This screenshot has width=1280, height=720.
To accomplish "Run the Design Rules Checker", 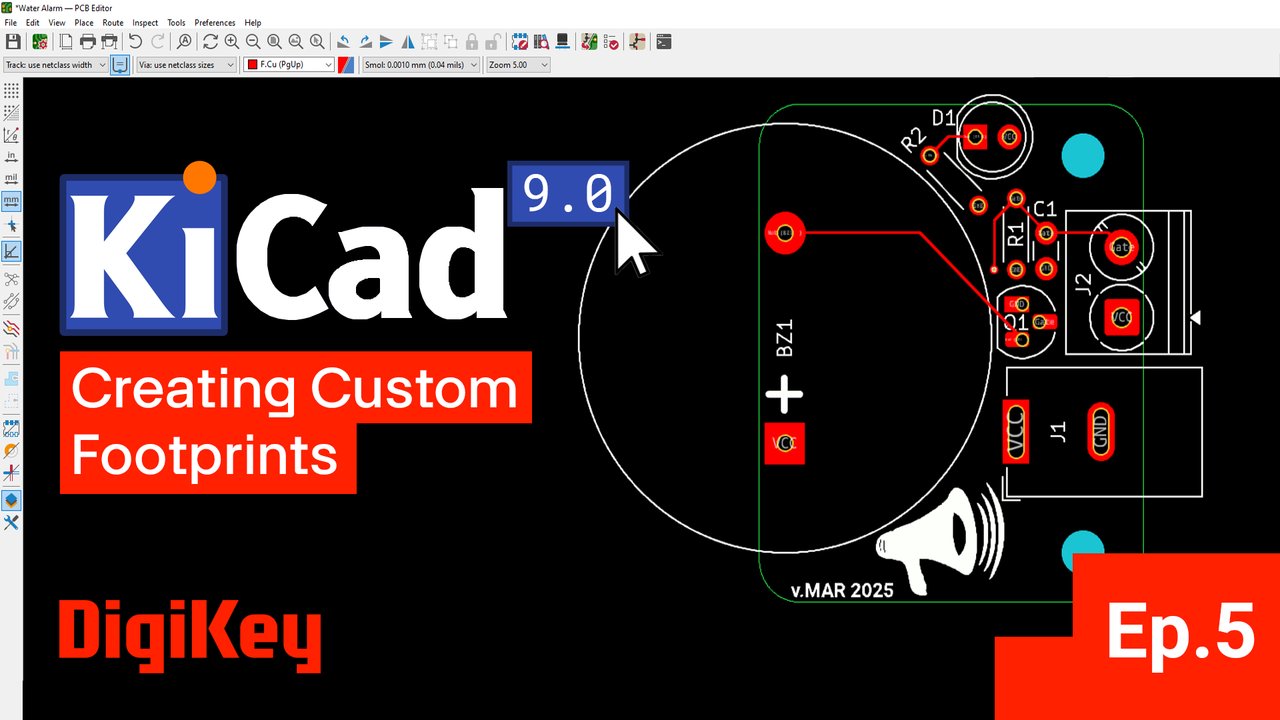I will tap(612, 41).
